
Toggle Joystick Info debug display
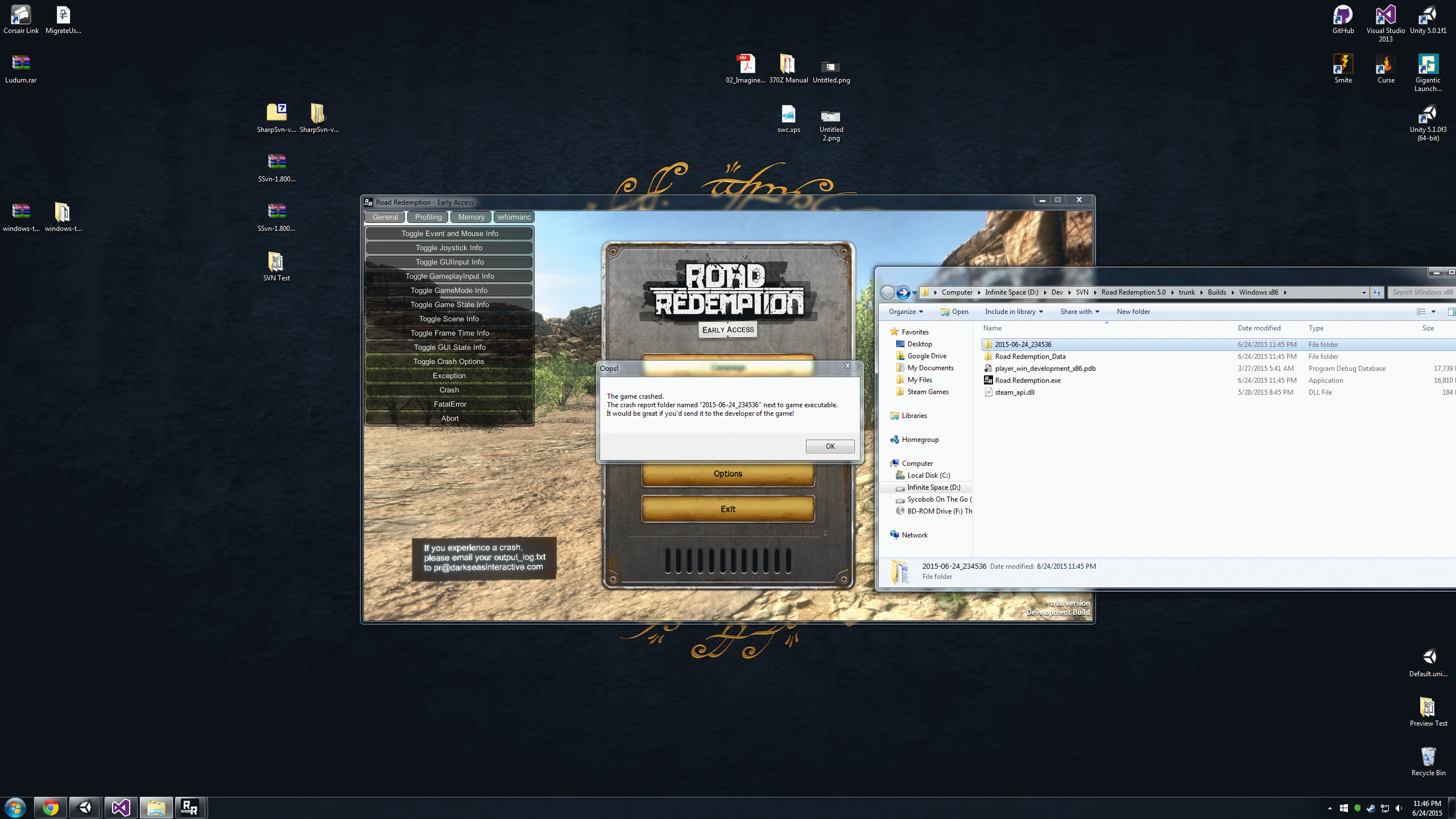[449, 248]
